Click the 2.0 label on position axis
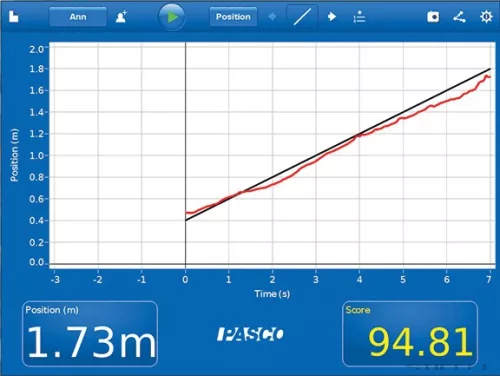The height and width of the screenshot is (376, 500). pyautogui.click(x=37, y=49)
